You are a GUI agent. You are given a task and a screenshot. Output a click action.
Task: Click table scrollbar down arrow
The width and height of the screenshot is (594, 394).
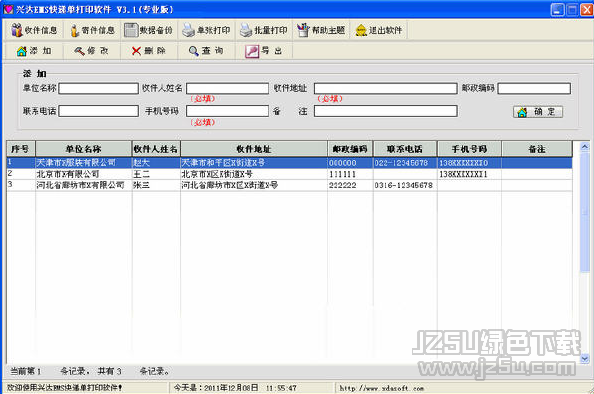585,358
